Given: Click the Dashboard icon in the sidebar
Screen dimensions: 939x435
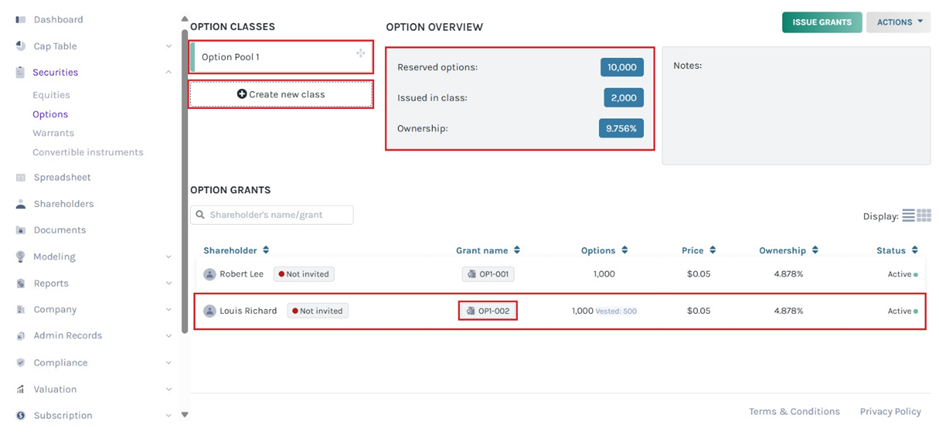Looking at the screenshot, I should (21, 20).
